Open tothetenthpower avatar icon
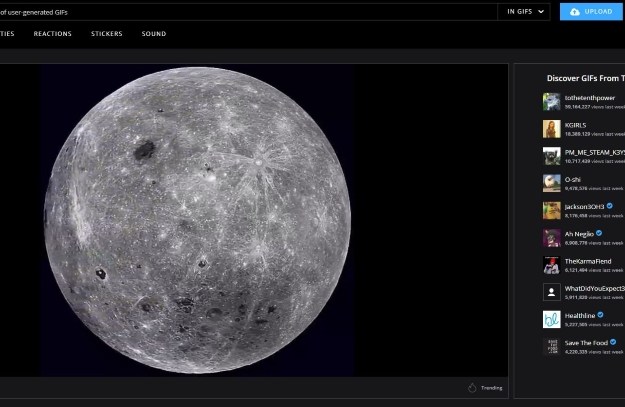Screen dimensions: 625x407 pyautogui.click(x=551, y=101)
